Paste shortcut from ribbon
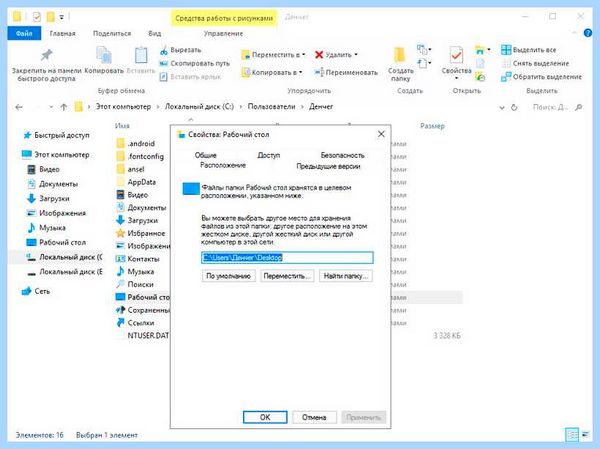600x449 pixels. click(x=190, y=77)
